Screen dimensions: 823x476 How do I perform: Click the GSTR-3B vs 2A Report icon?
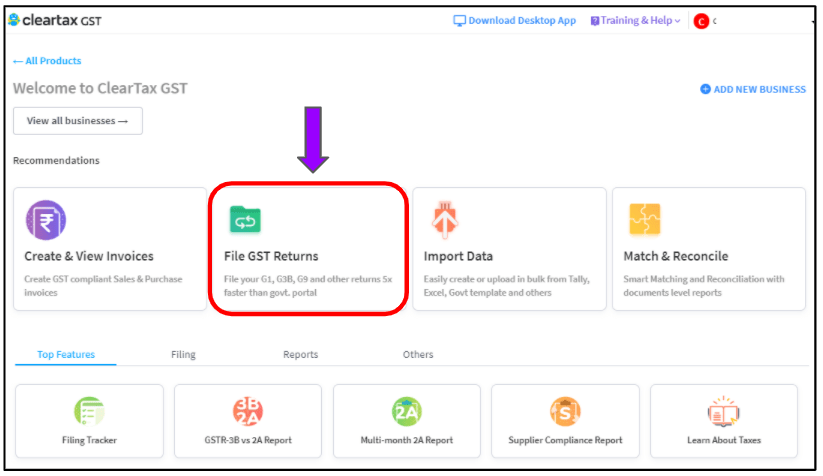tap(248, 412)
